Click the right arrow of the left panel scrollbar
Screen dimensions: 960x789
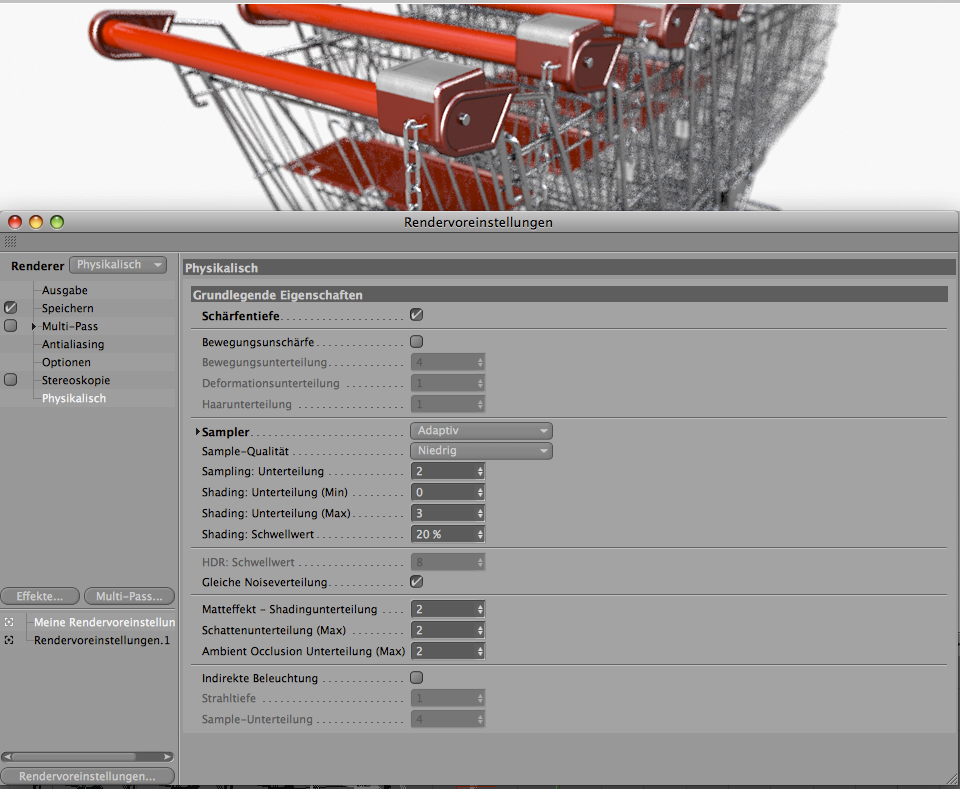pyautogui.click(x=168, y=757)
